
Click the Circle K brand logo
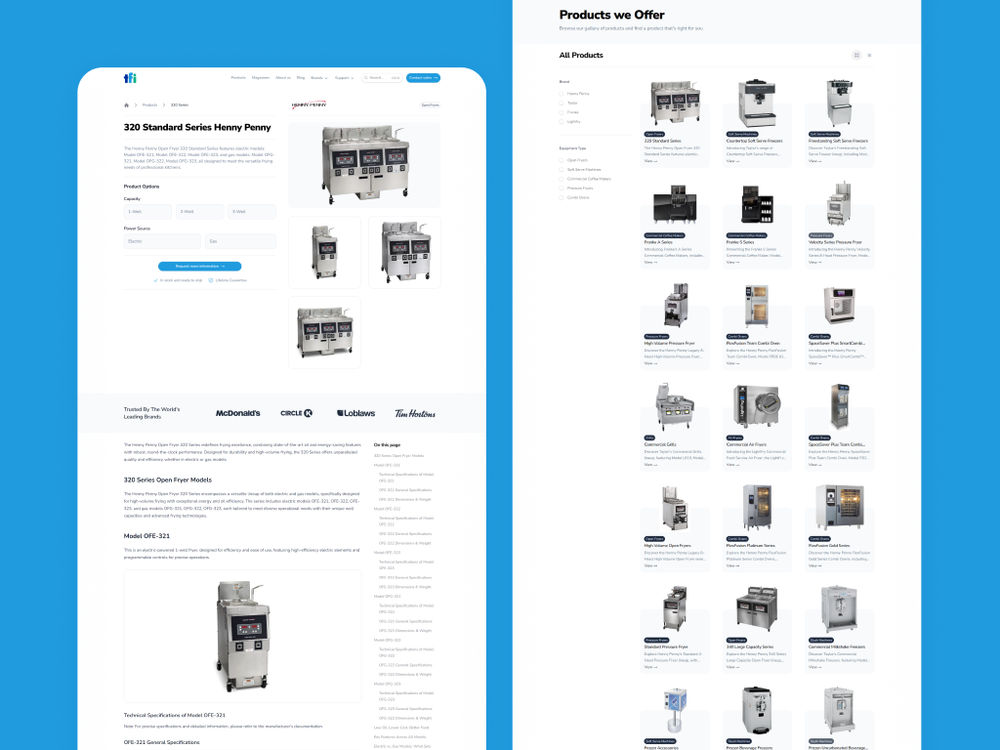297,413
